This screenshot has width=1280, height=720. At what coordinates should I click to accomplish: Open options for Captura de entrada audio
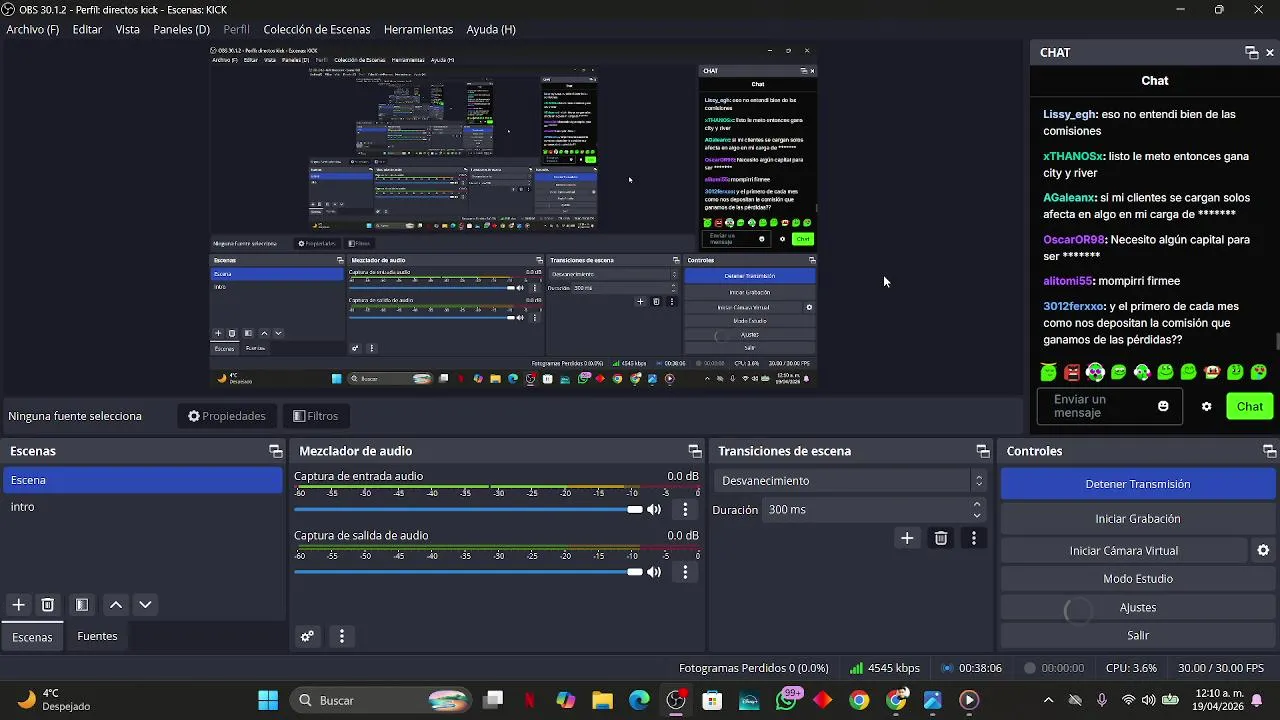[685, 510]
